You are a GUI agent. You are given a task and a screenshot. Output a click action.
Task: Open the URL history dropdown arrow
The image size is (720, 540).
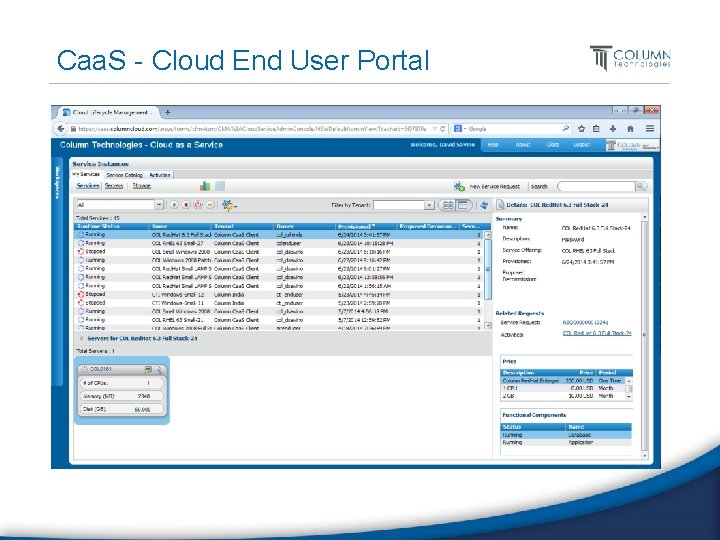coord(434,129)
